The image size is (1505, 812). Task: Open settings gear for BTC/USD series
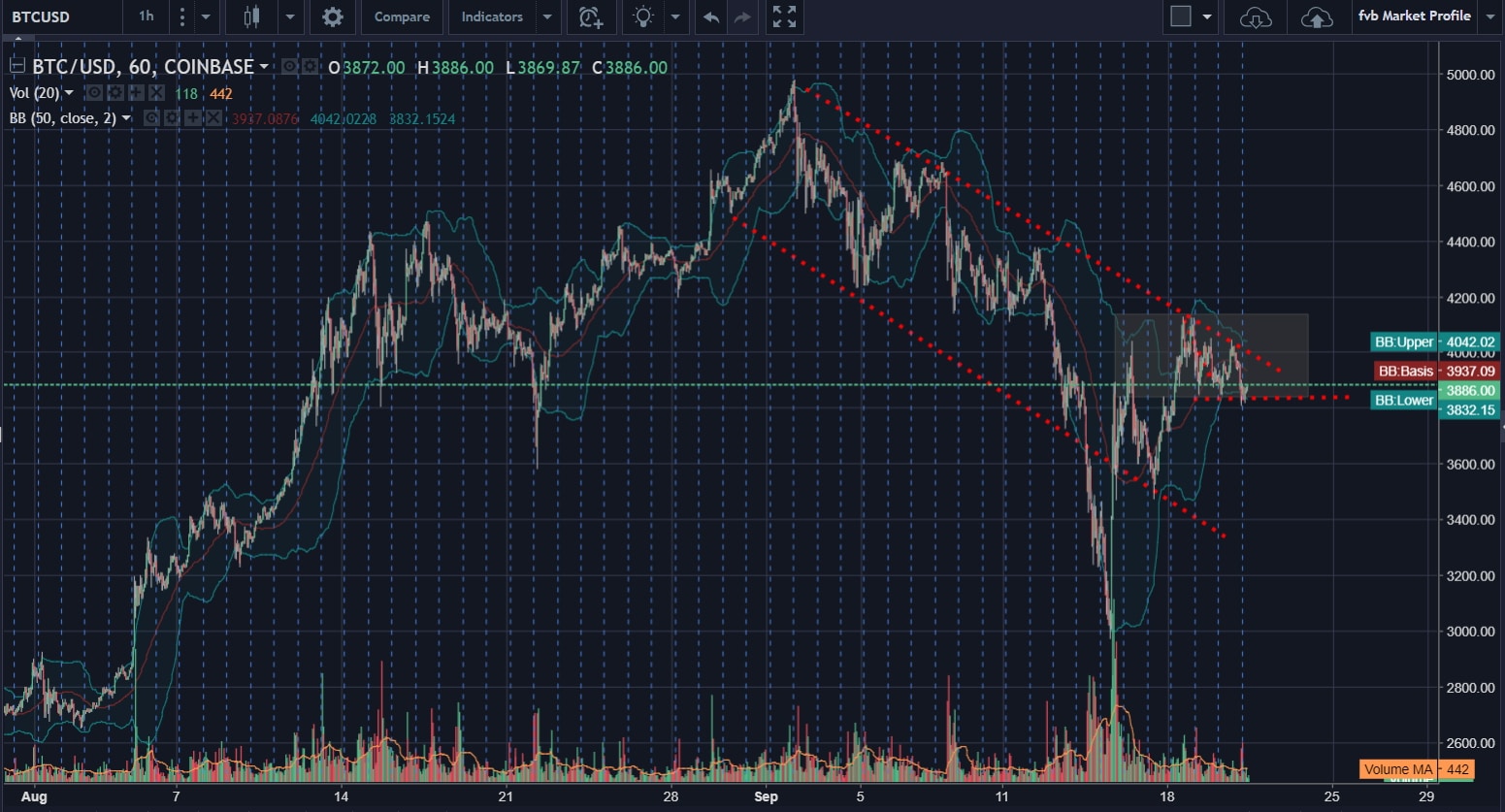[x=310, y=67]
